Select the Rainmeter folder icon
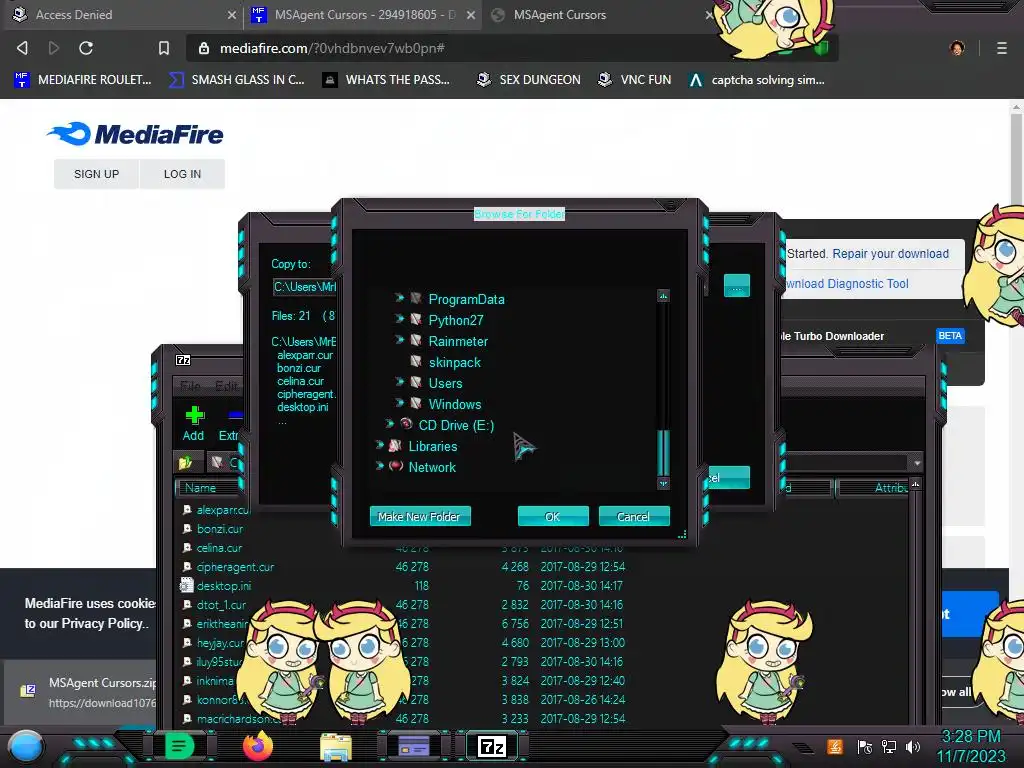This screenshot has height=768, width=1024. [416, 340]
